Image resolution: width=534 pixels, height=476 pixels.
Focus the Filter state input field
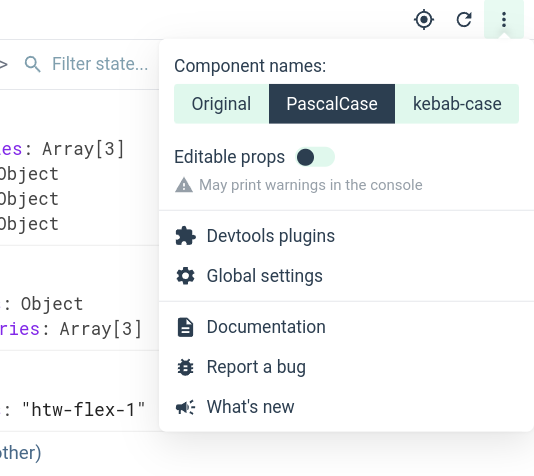(x=100, y=64)
